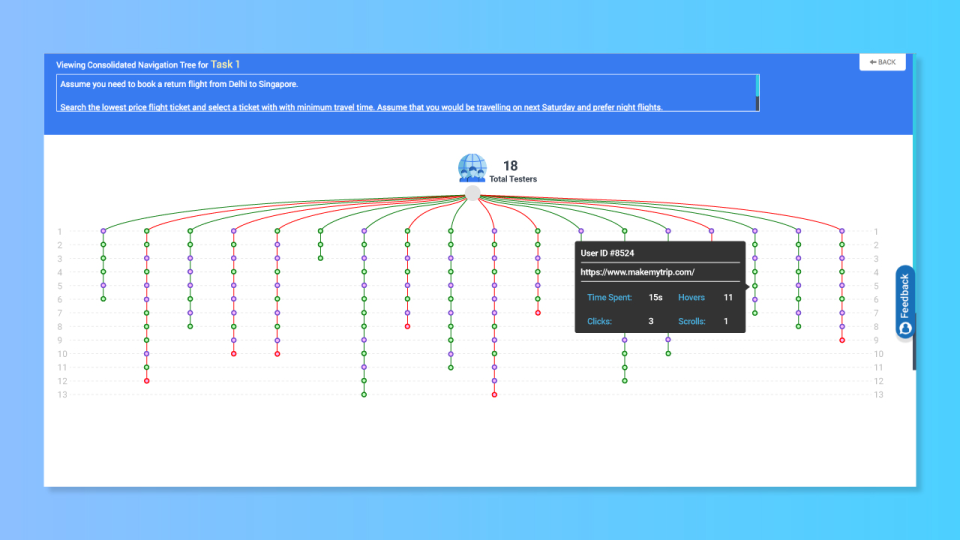The height and width of the screenshot is (540, 960).
Task: Click 'User ID #8524' in the tooltip
Action: pyautogui.click(x=607, y=253)
